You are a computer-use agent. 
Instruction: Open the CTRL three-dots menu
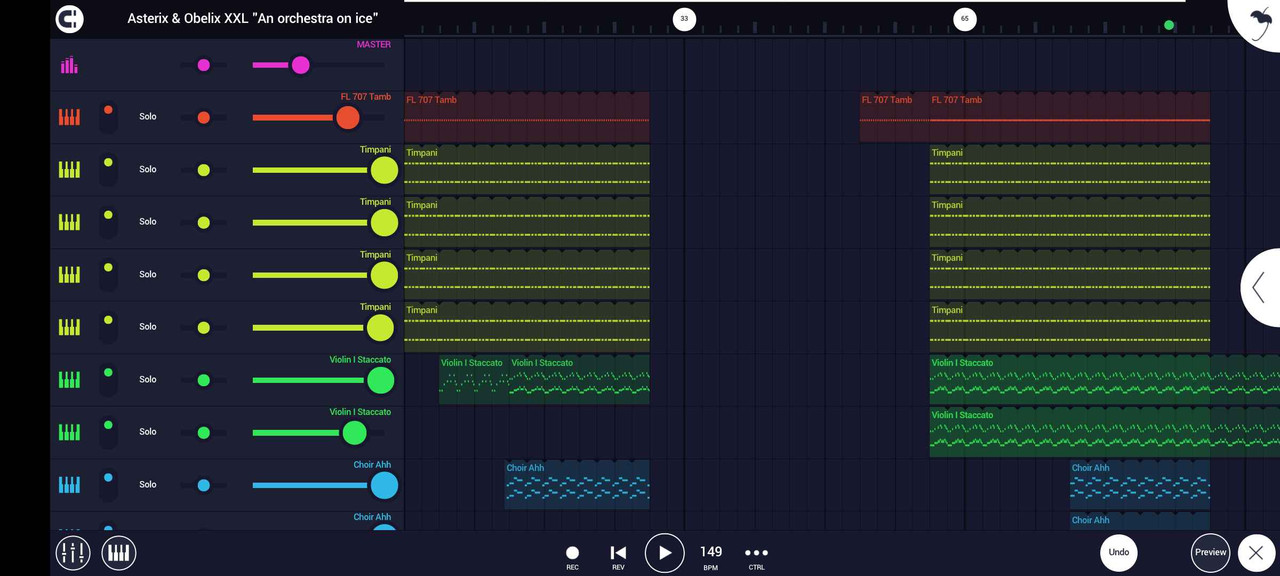(x=757, y=556)
